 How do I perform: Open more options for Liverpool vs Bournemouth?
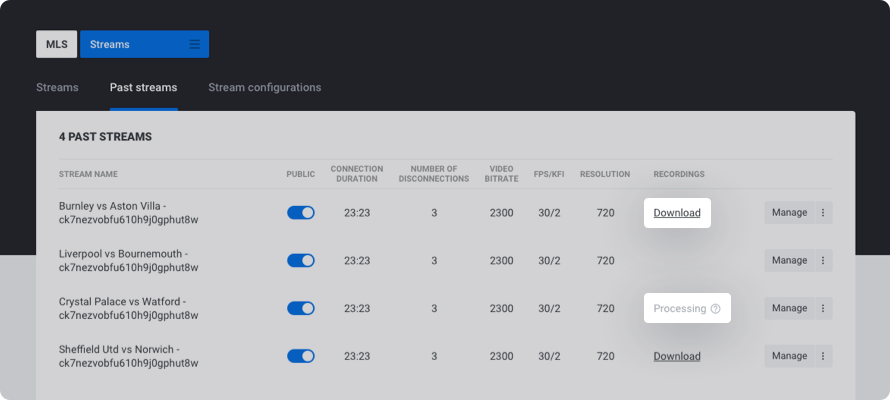point(823,260)
